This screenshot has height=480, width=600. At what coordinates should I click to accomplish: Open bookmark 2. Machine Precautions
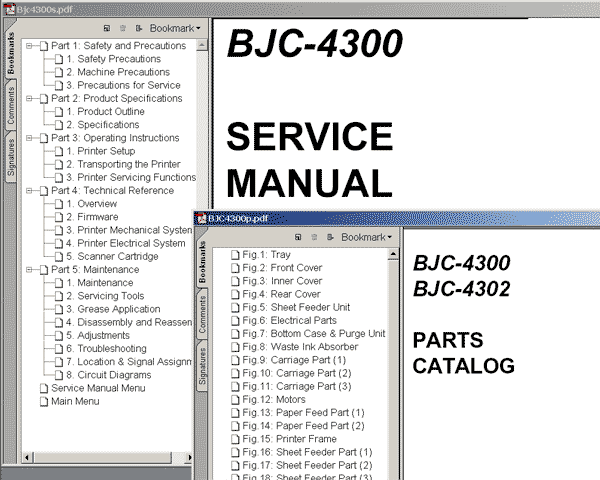point(118,72)
